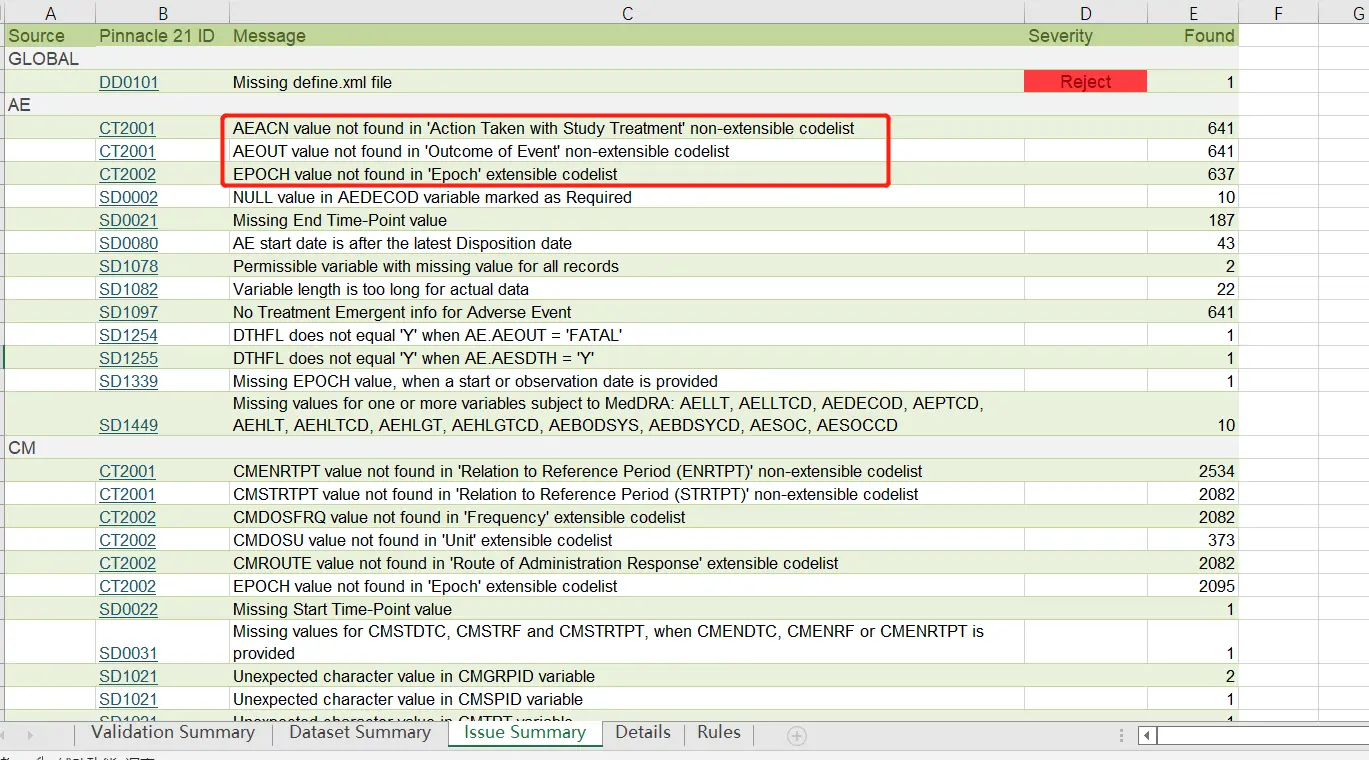This screenshot has width=1369, height=760.
Task: Select the Rules sheet tab
Action: pos(718,732)
